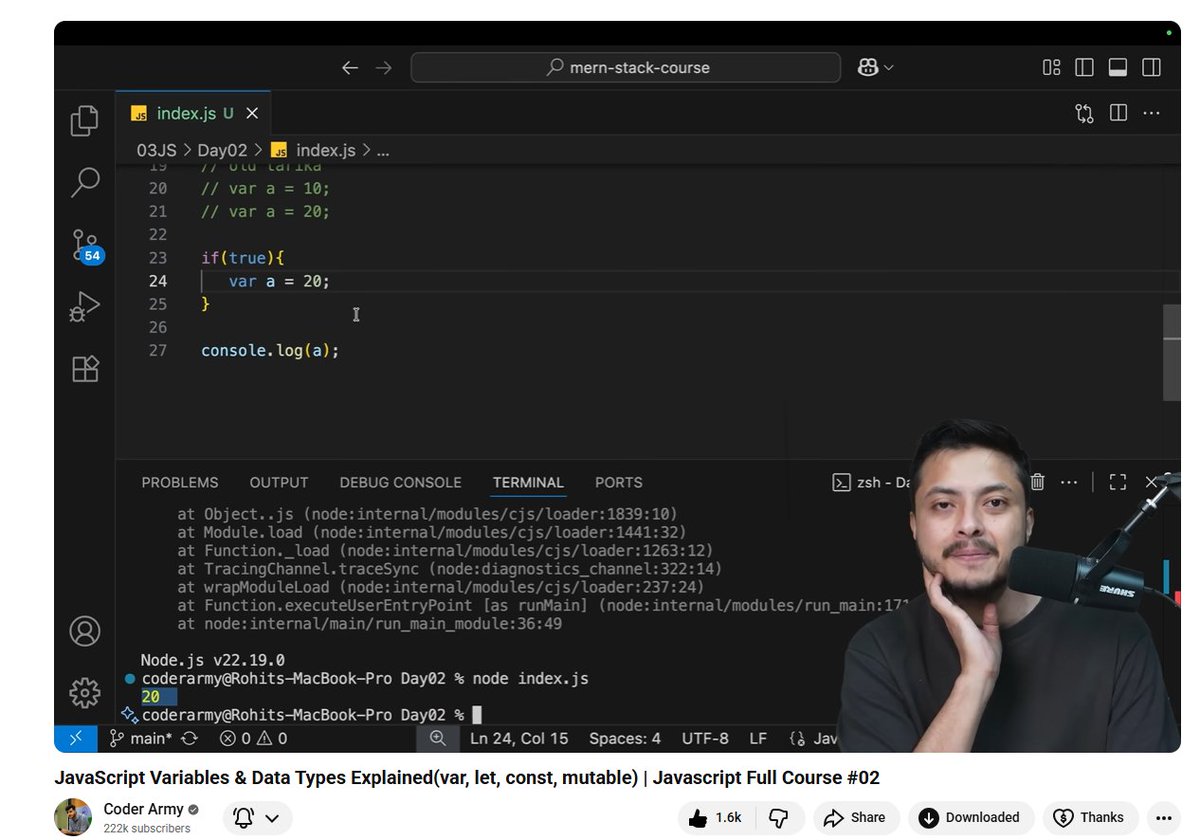This screenshot has height=840, width=1200.
Task: Click the main* git branch indicator
Action: pyautogui.click(x=141, y=738)
